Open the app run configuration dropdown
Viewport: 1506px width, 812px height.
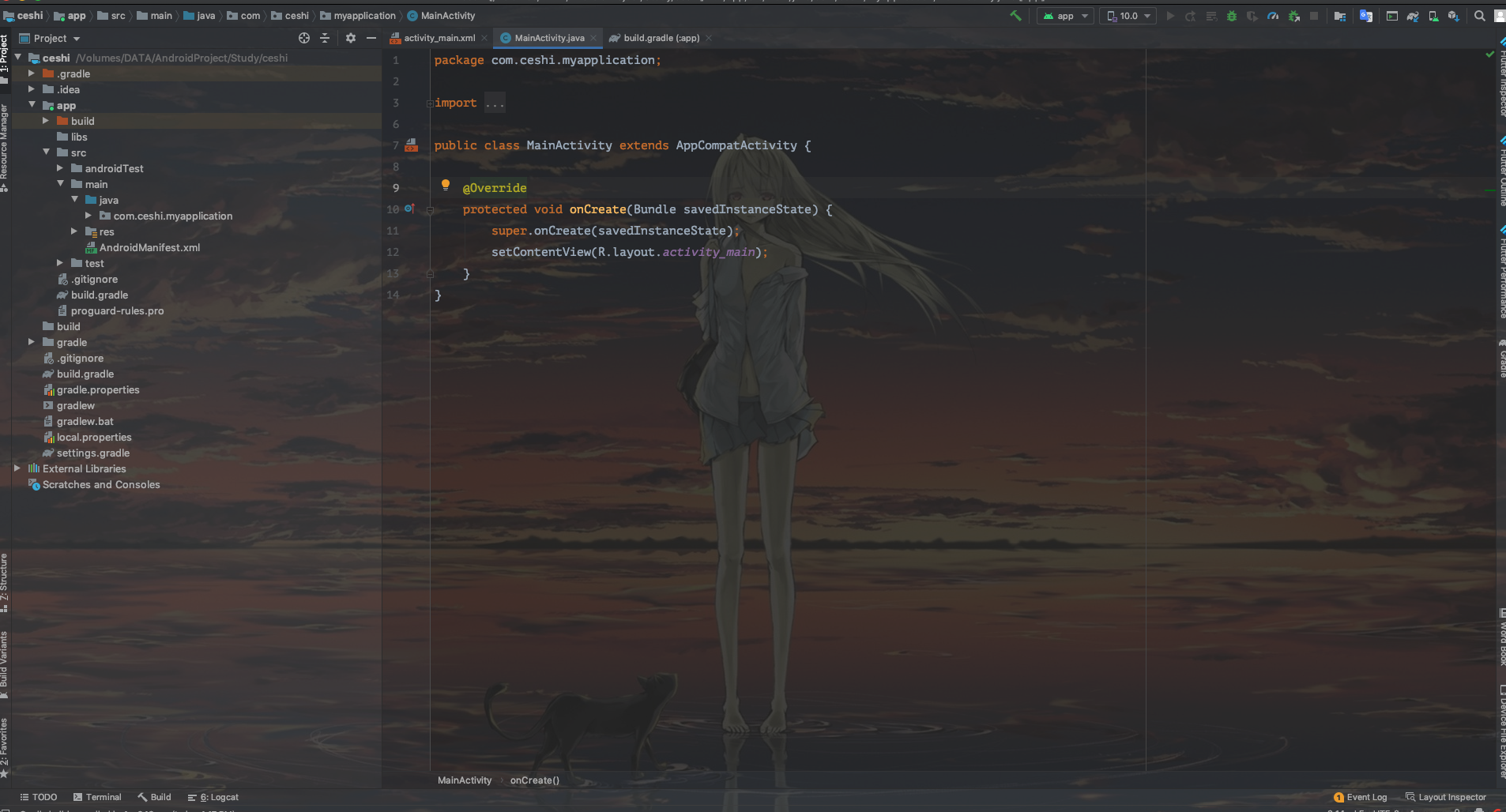(x=1064, y=15)
